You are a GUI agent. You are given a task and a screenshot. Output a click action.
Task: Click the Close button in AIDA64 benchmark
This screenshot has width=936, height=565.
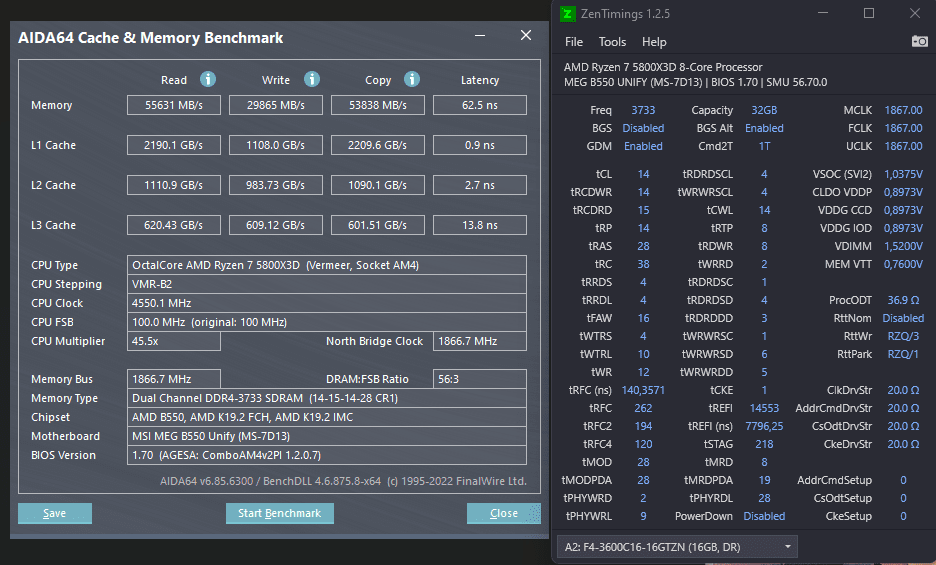coord(504,513)
